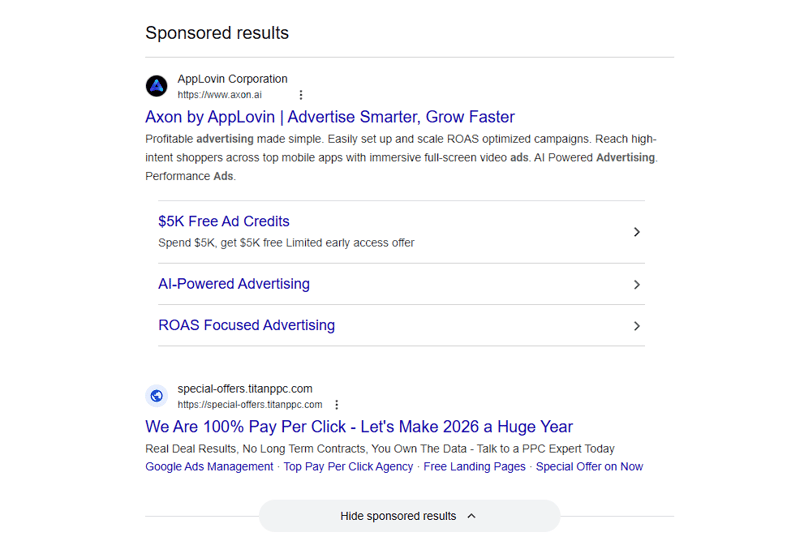Click the AppLovin logo icon

point(157,86)
